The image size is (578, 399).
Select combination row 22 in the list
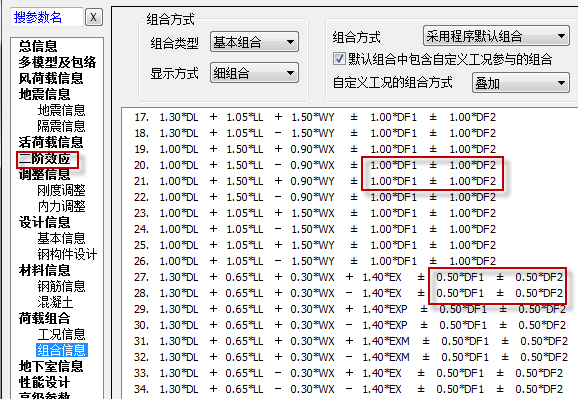tap(315, 197)
